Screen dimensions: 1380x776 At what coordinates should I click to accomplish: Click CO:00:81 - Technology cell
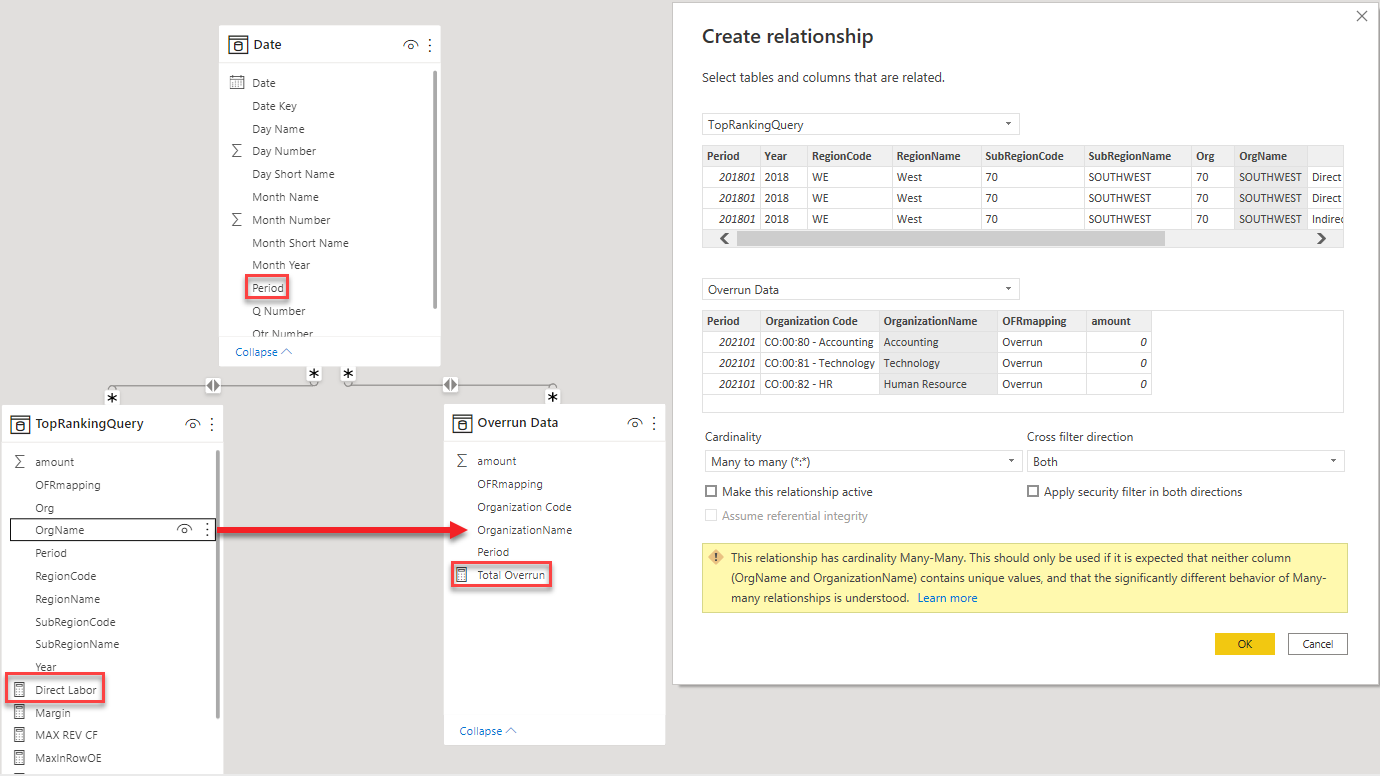[820, 363]
